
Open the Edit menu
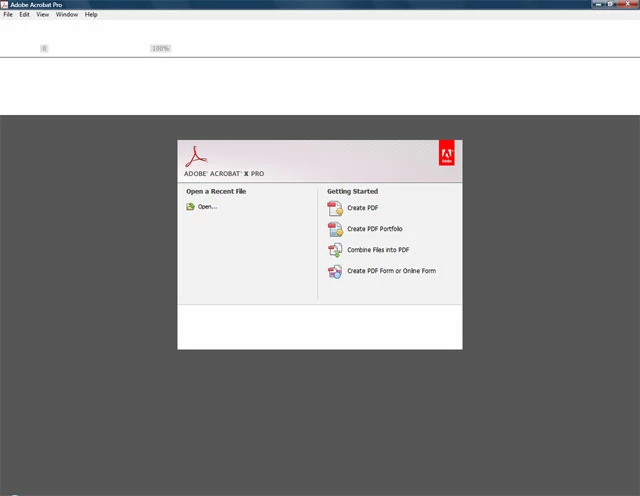coord(24,14)
